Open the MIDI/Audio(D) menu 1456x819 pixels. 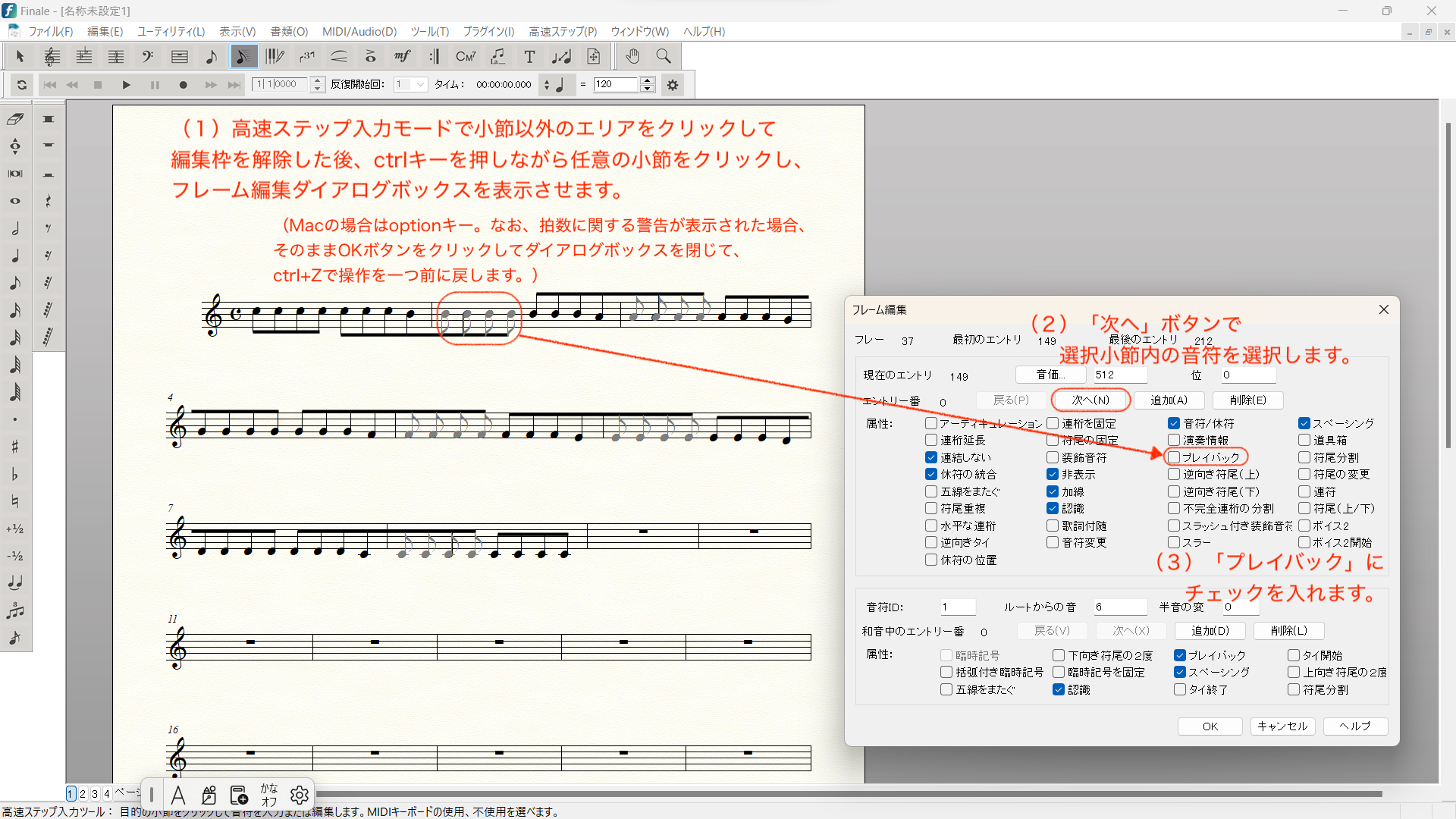359,31
